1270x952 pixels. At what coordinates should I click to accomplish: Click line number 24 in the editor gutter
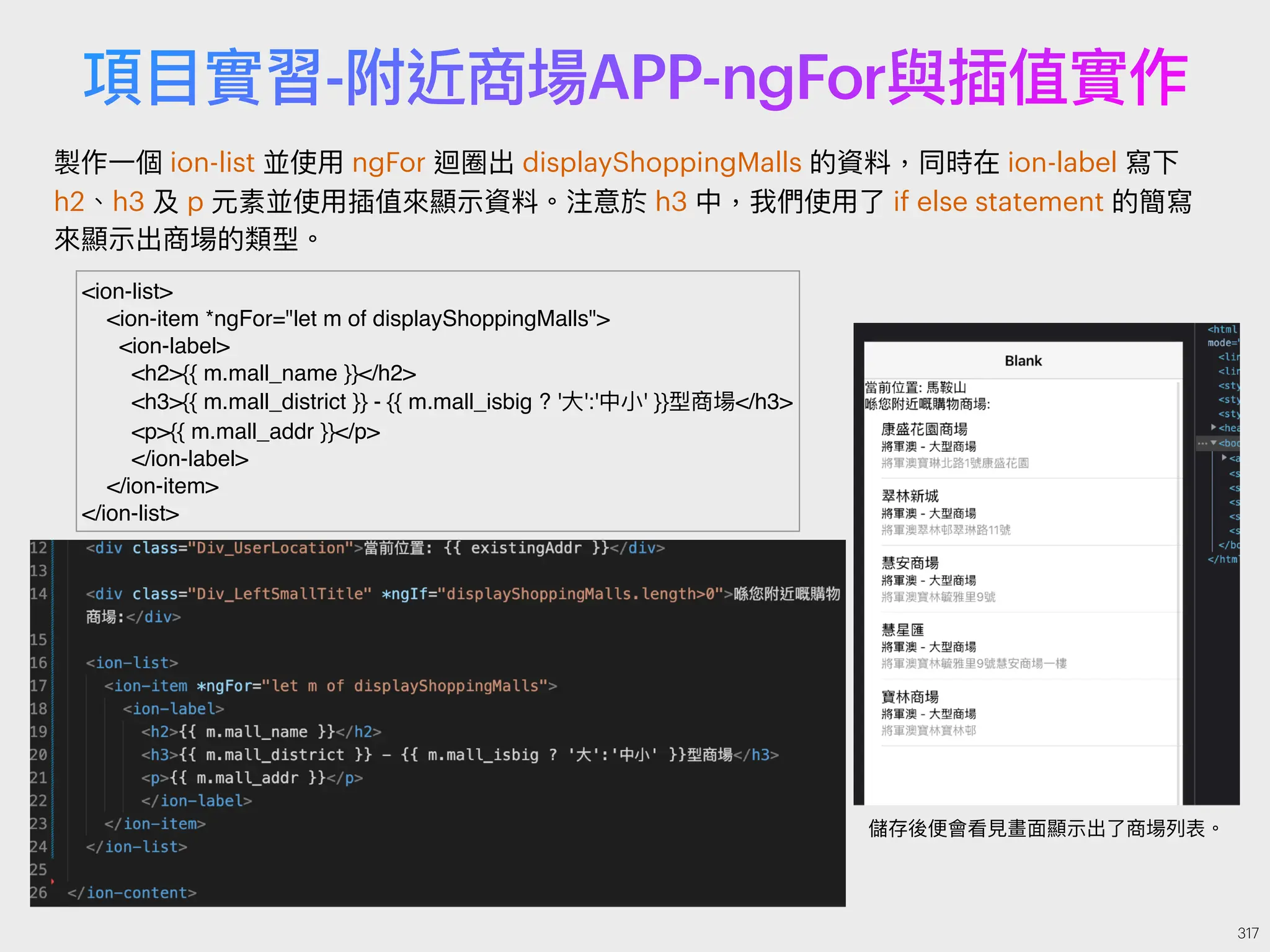38,847
